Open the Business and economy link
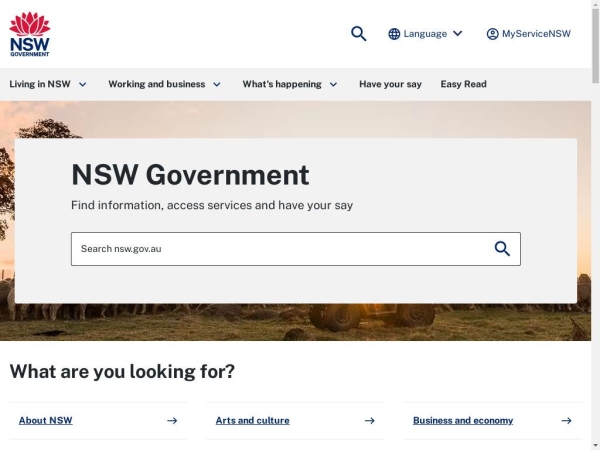Screen dimensions: 600x450 [463, 421]
